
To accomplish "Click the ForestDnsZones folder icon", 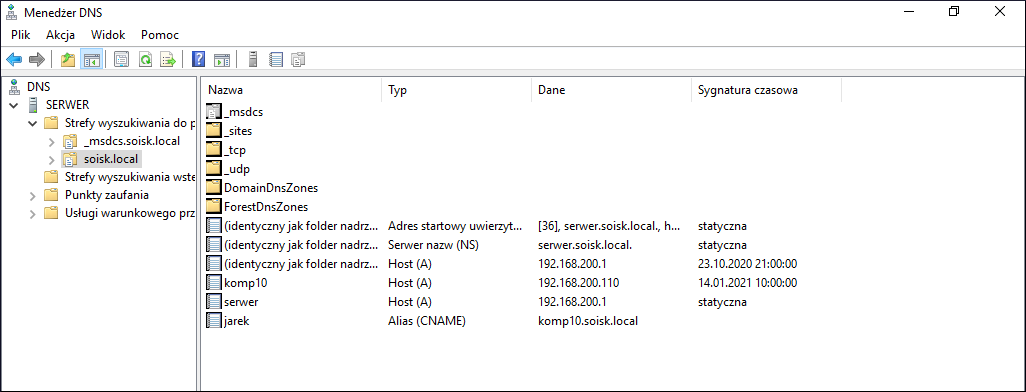I will point(215,207).
